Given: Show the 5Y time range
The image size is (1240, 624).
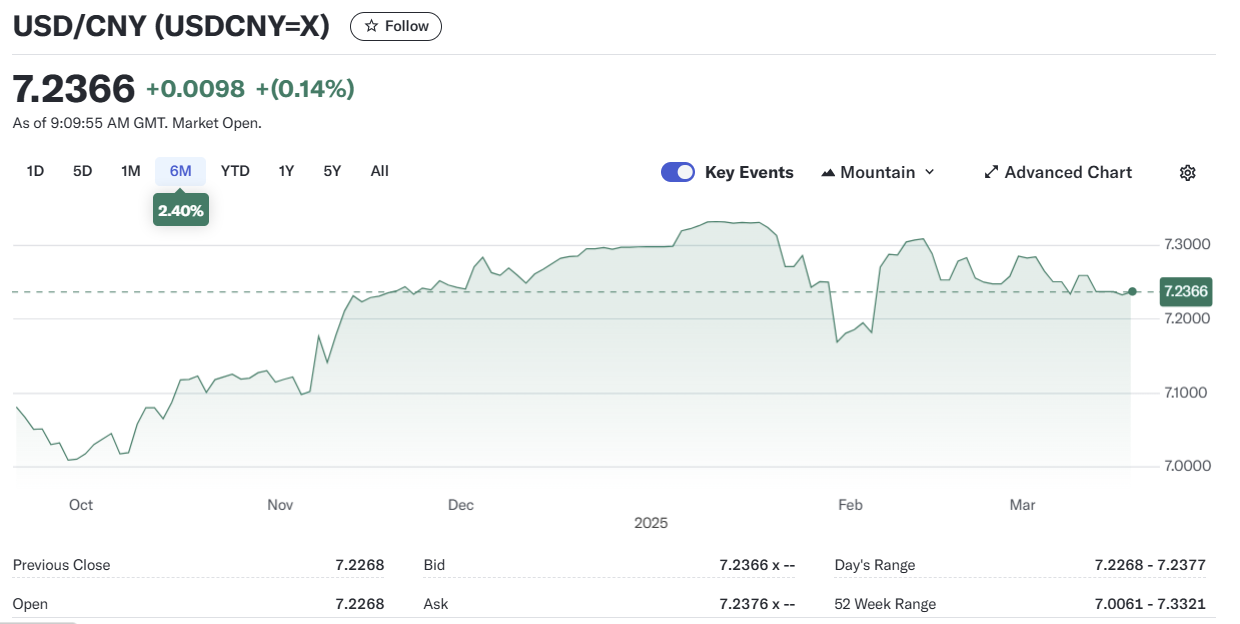Looking at the screenshot, I should (x=332, y=171).
